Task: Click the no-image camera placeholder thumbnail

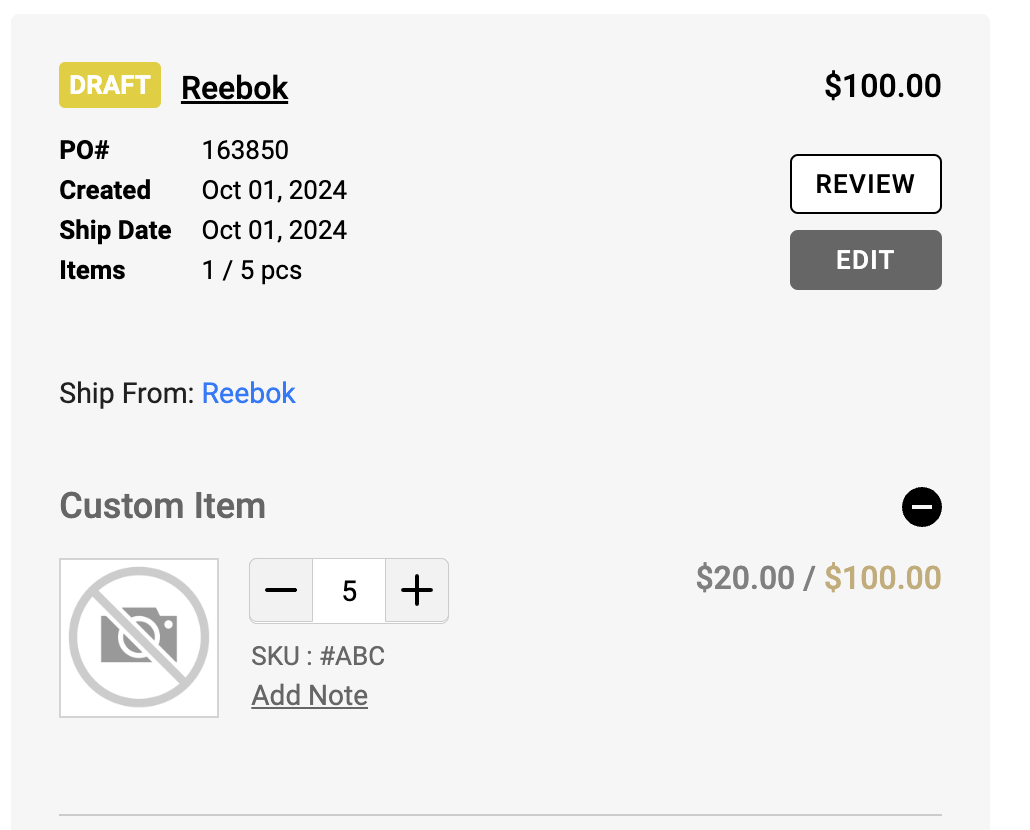Action: [139, 638]
